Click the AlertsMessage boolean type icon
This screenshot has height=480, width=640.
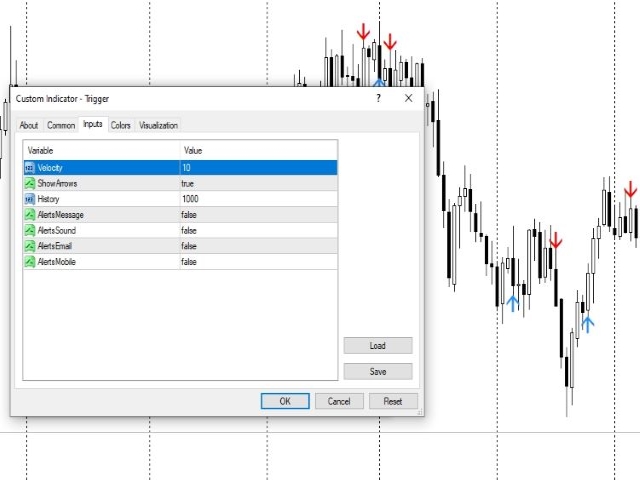click(30, 215)
